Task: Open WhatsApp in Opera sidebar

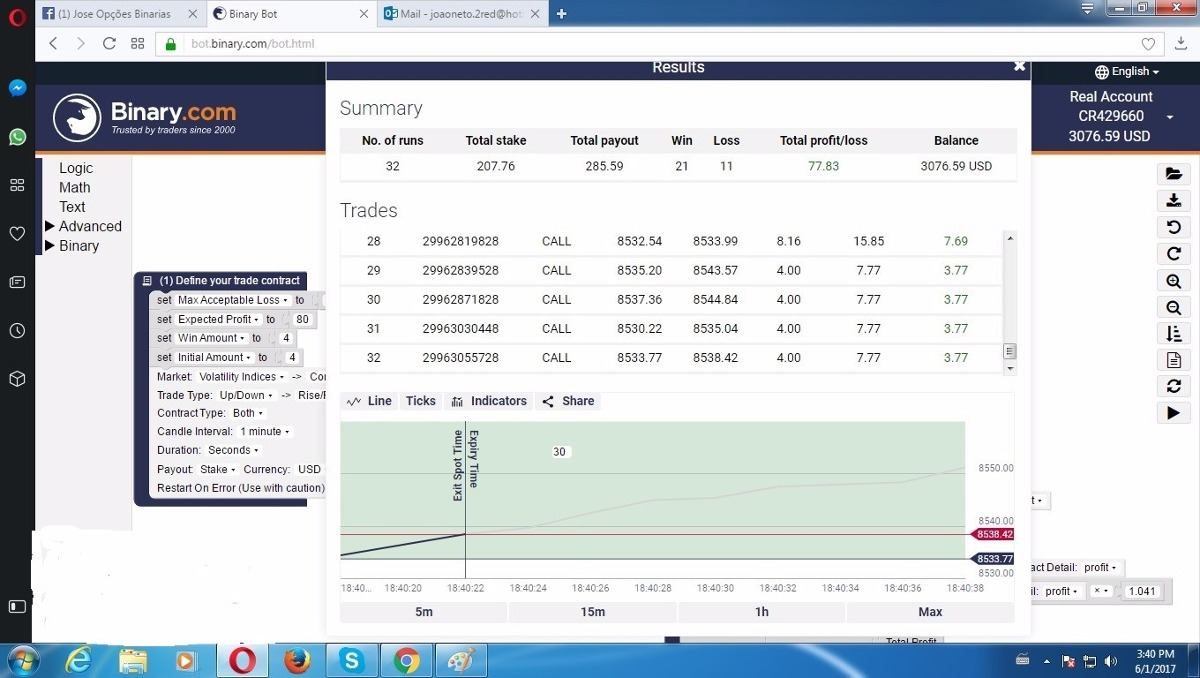Action: 17,137
